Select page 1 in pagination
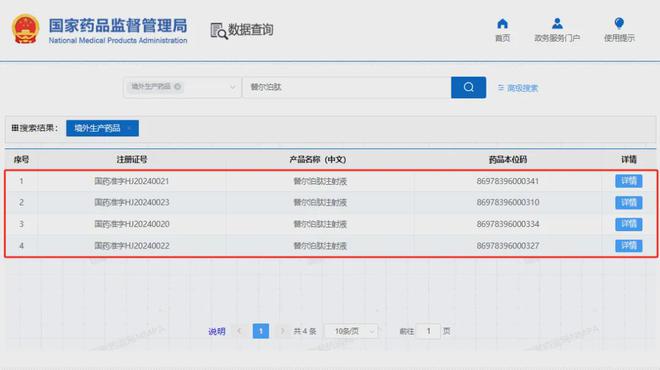660x370 pixels. click(x=261, y=331)
